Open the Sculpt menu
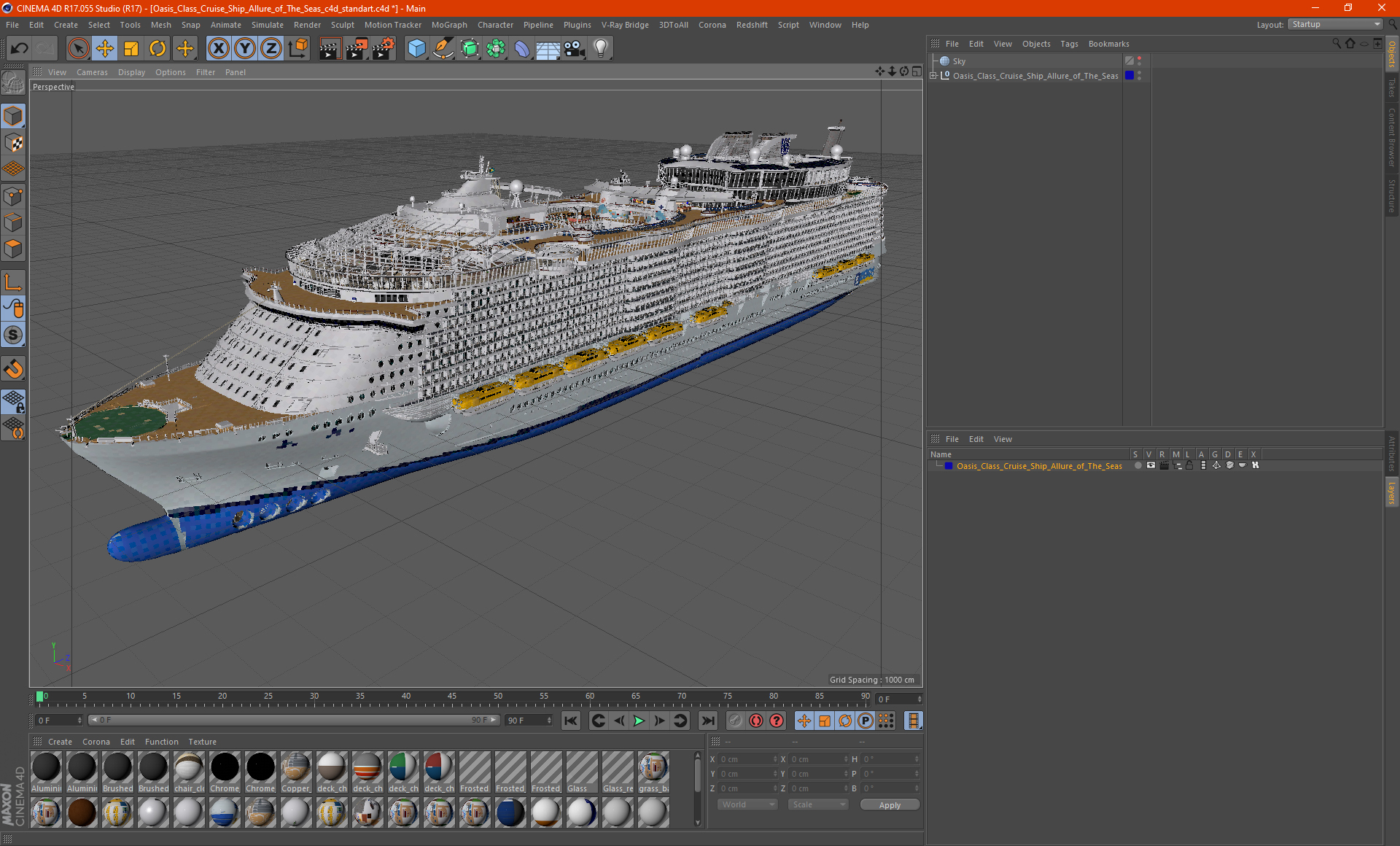 [x=342, y=25]
